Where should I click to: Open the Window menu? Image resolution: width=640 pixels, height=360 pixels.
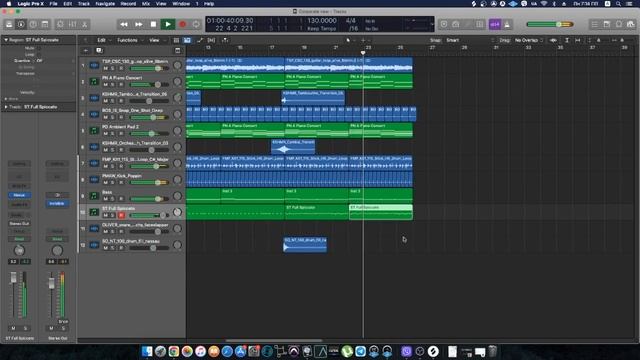coord(181,4)
